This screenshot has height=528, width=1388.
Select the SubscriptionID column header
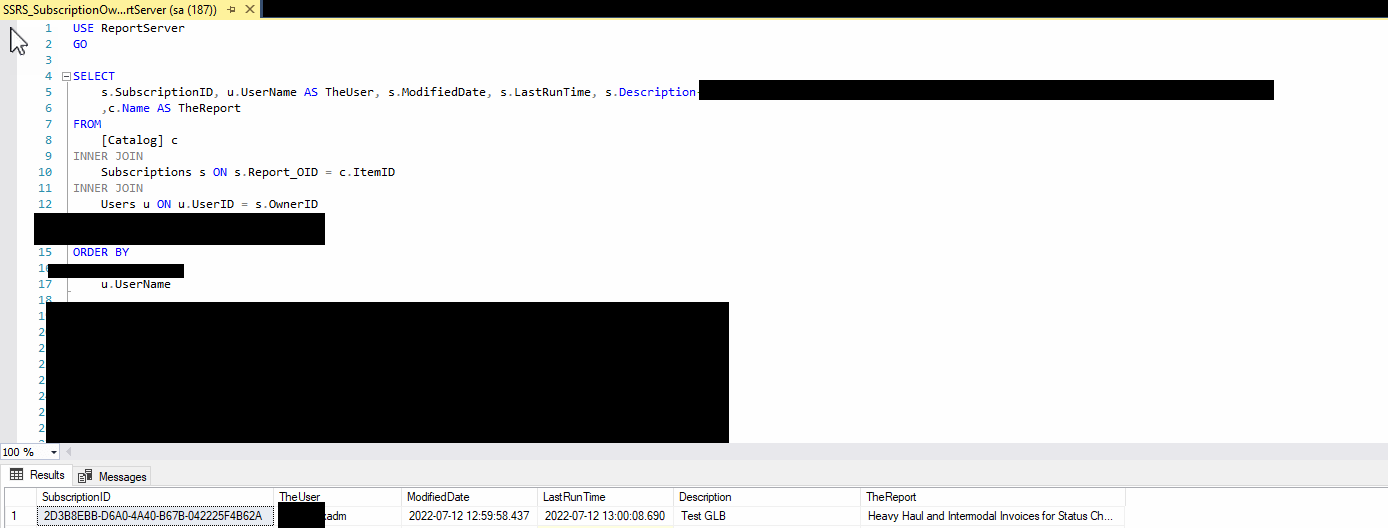tap(155, 497)
